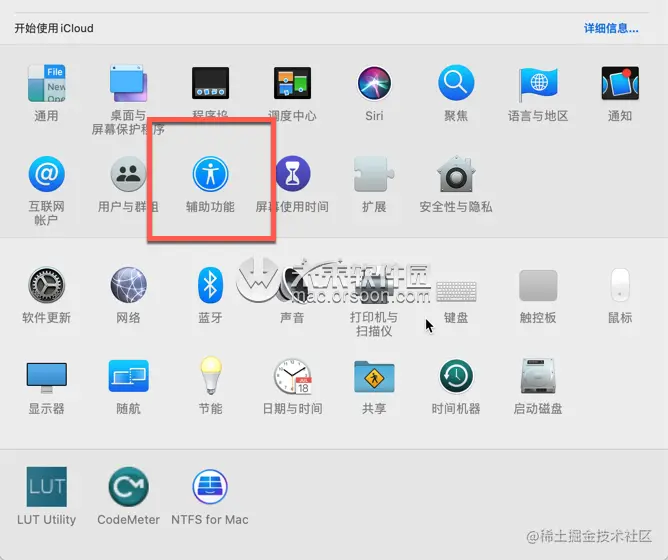Open 语言与地区 preferences icon
The width and height of the screenshot is (668, 560).
(x=538, y=84)
